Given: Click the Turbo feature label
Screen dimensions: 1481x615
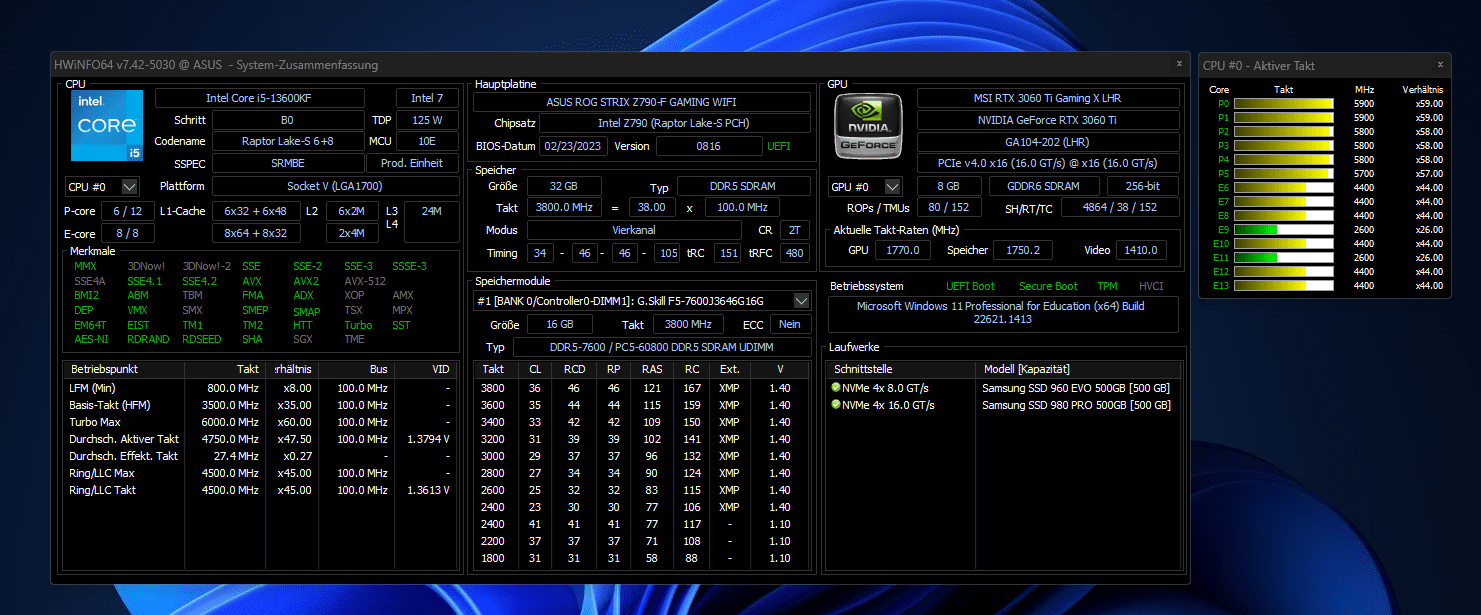Looking at the screenshot, I should point(358,325).
